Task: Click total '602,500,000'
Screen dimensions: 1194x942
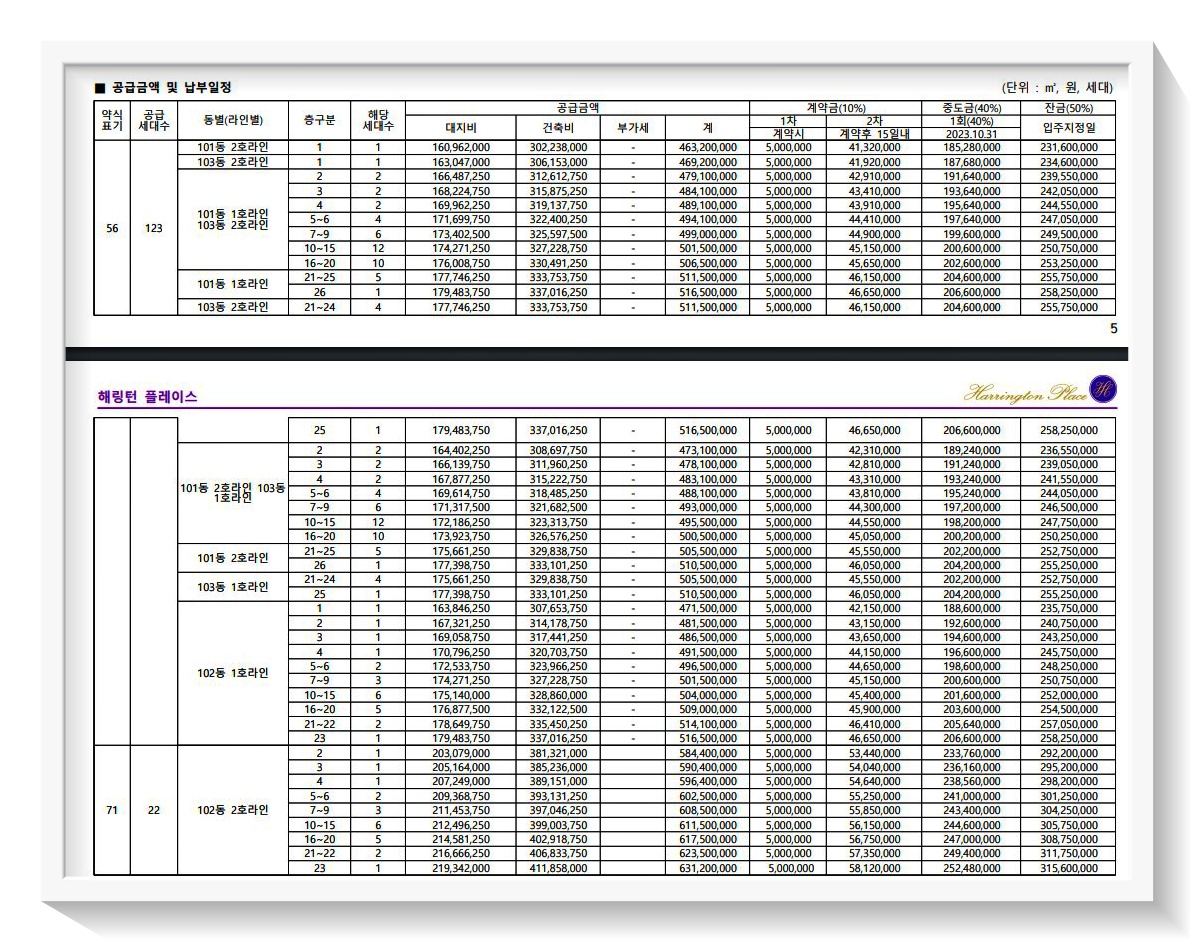Action: (x=707, y=797)
